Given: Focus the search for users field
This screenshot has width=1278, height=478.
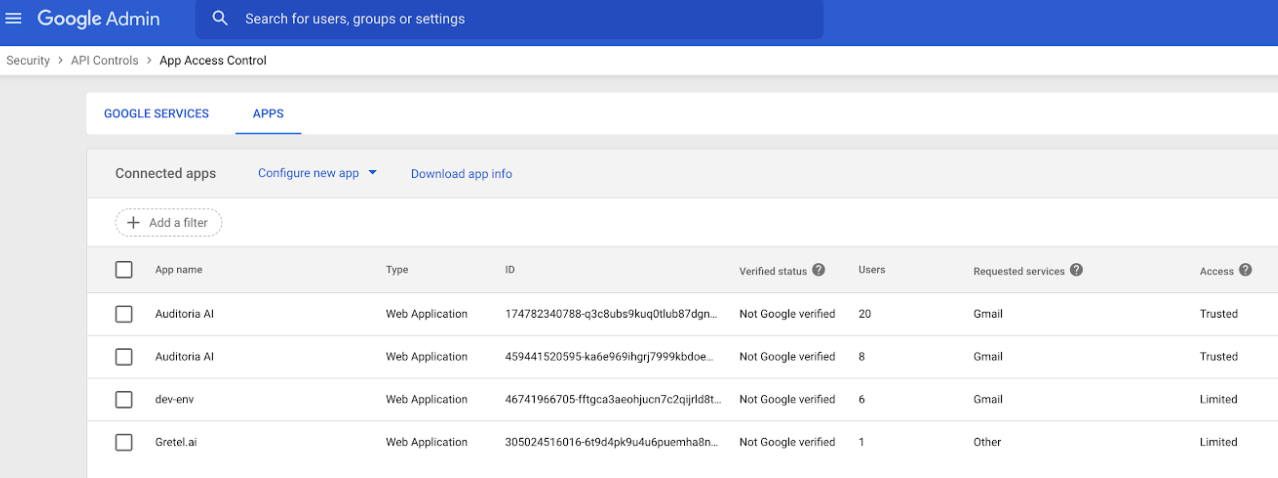Looking at the screenshot, I should coord(509,19).
